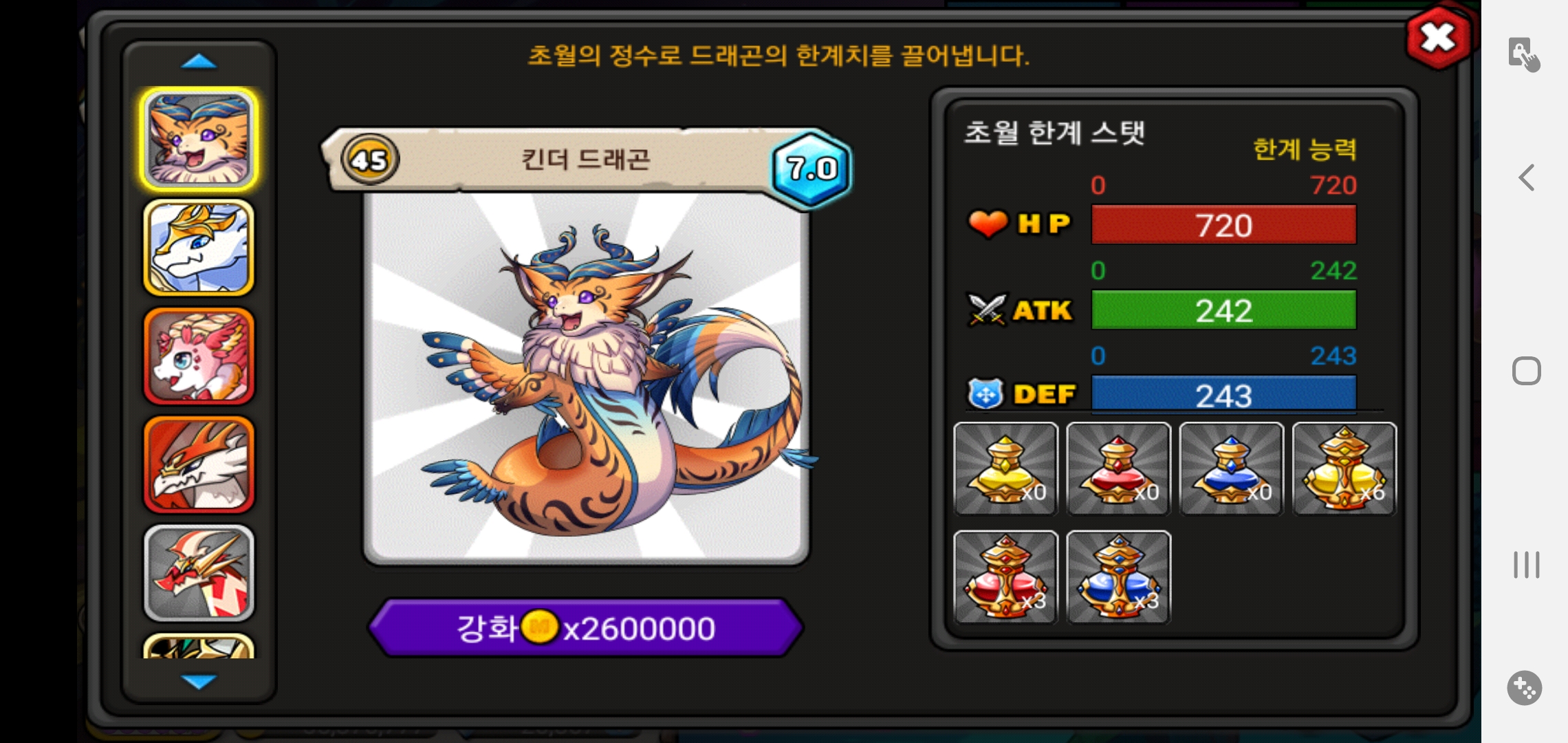This screenshot has width=1568, height=743.
Task: Select the large red essence x3
Action: [x=1005, y=577]
